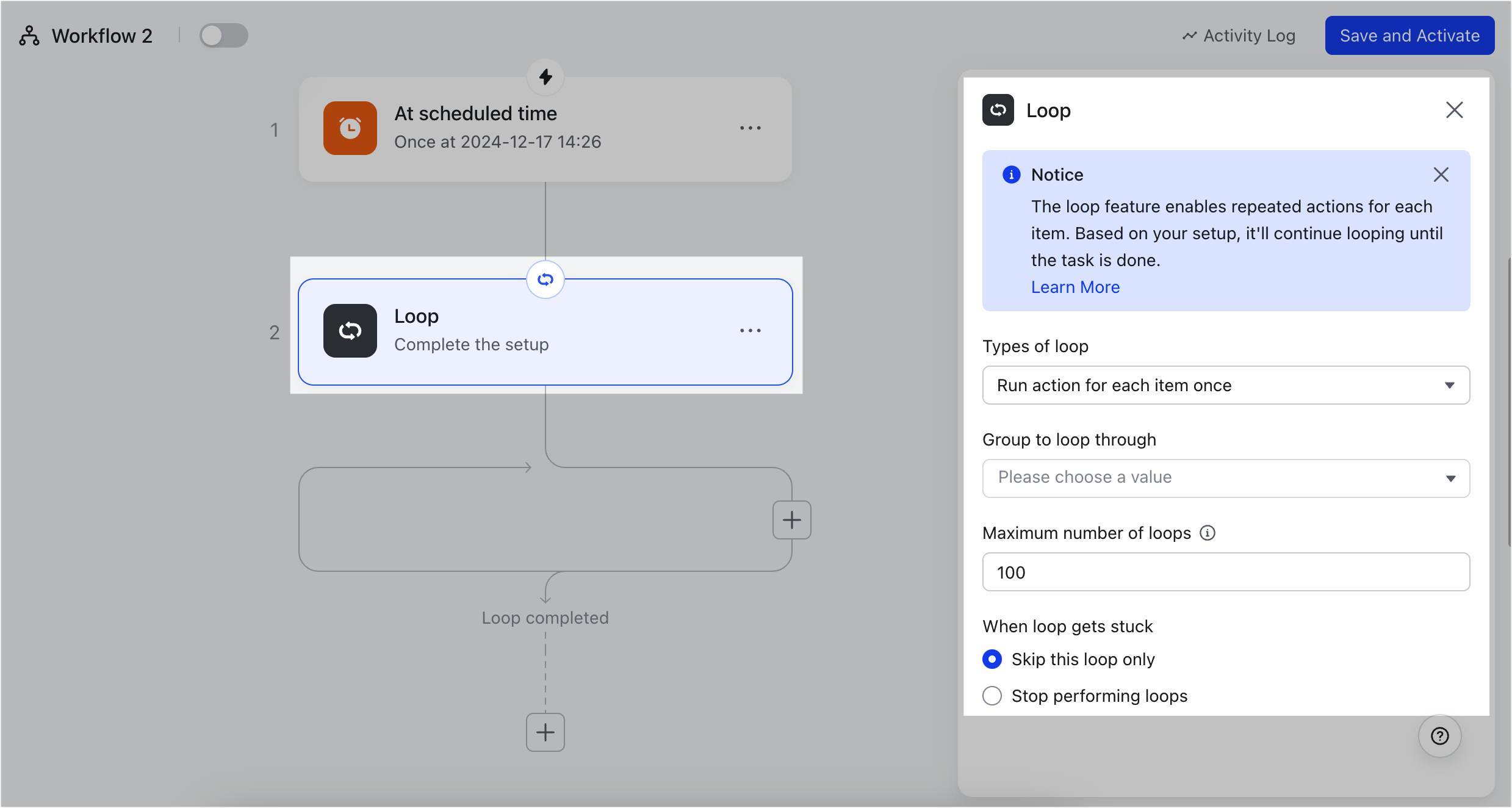Click Save and Activate
1512x808 pixels.
point(1409,35)
